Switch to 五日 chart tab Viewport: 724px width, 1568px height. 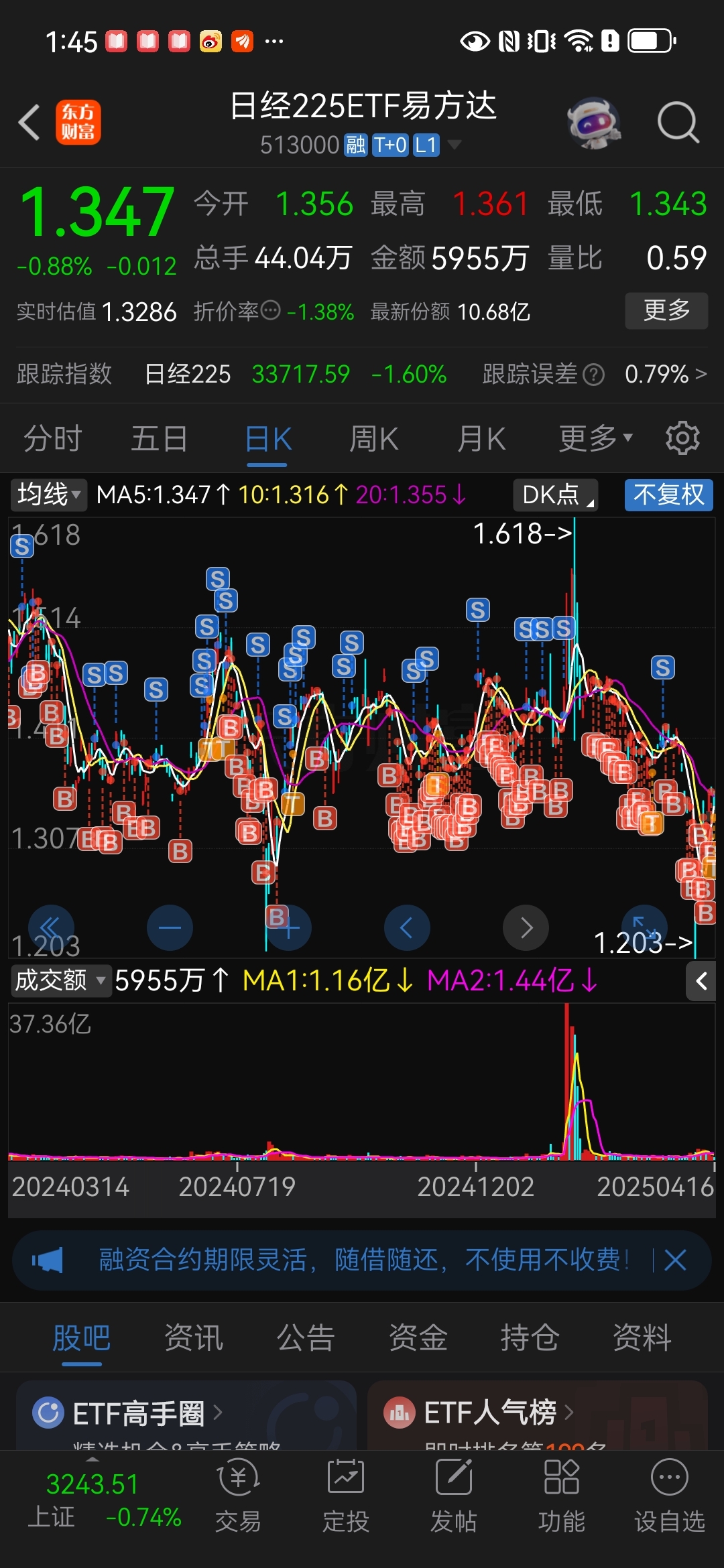(x=159, y=439)
